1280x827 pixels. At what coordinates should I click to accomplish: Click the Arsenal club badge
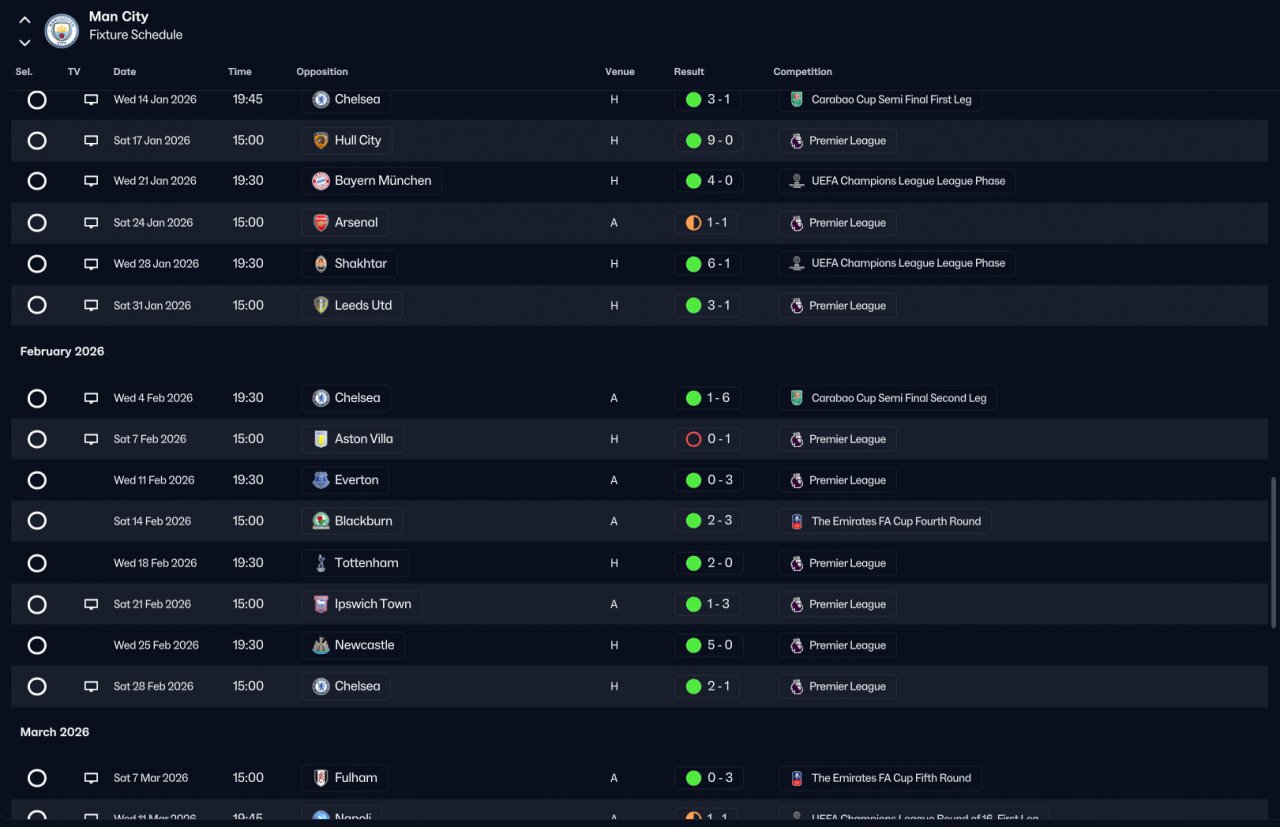(321, 223)
